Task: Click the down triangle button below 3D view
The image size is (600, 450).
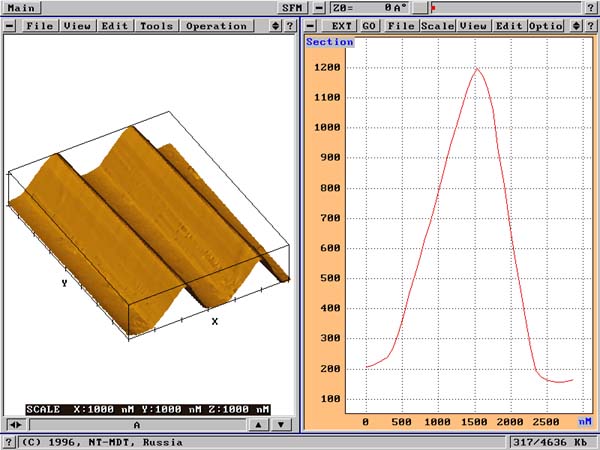Action: pyautogui.click(x=281, y=425)
